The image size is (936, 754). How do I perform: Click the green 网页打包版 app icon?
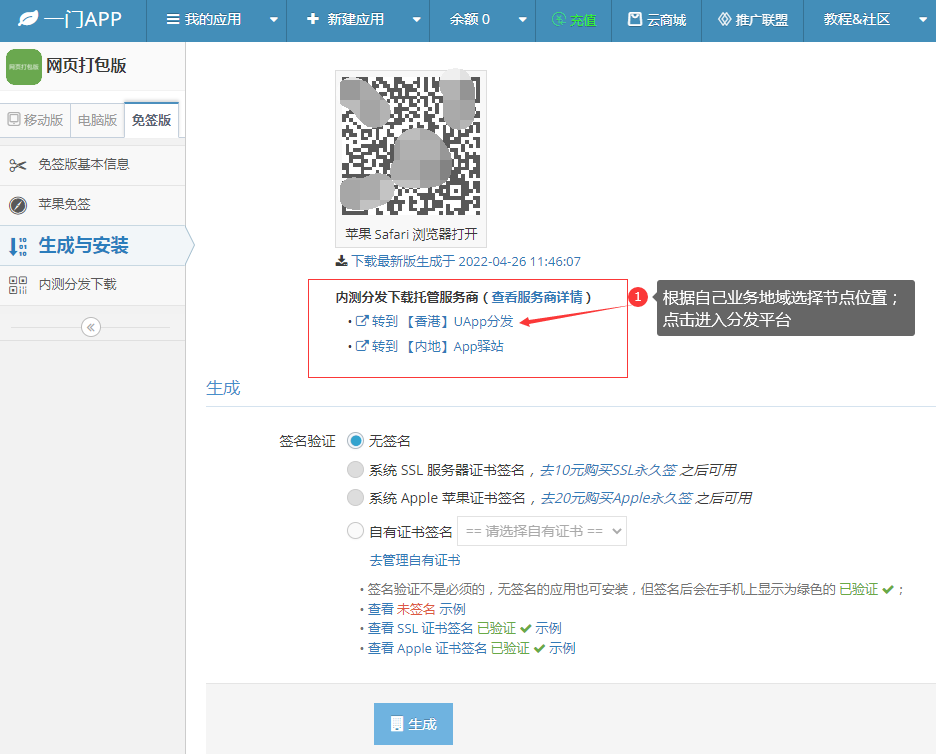coord(24,67)
